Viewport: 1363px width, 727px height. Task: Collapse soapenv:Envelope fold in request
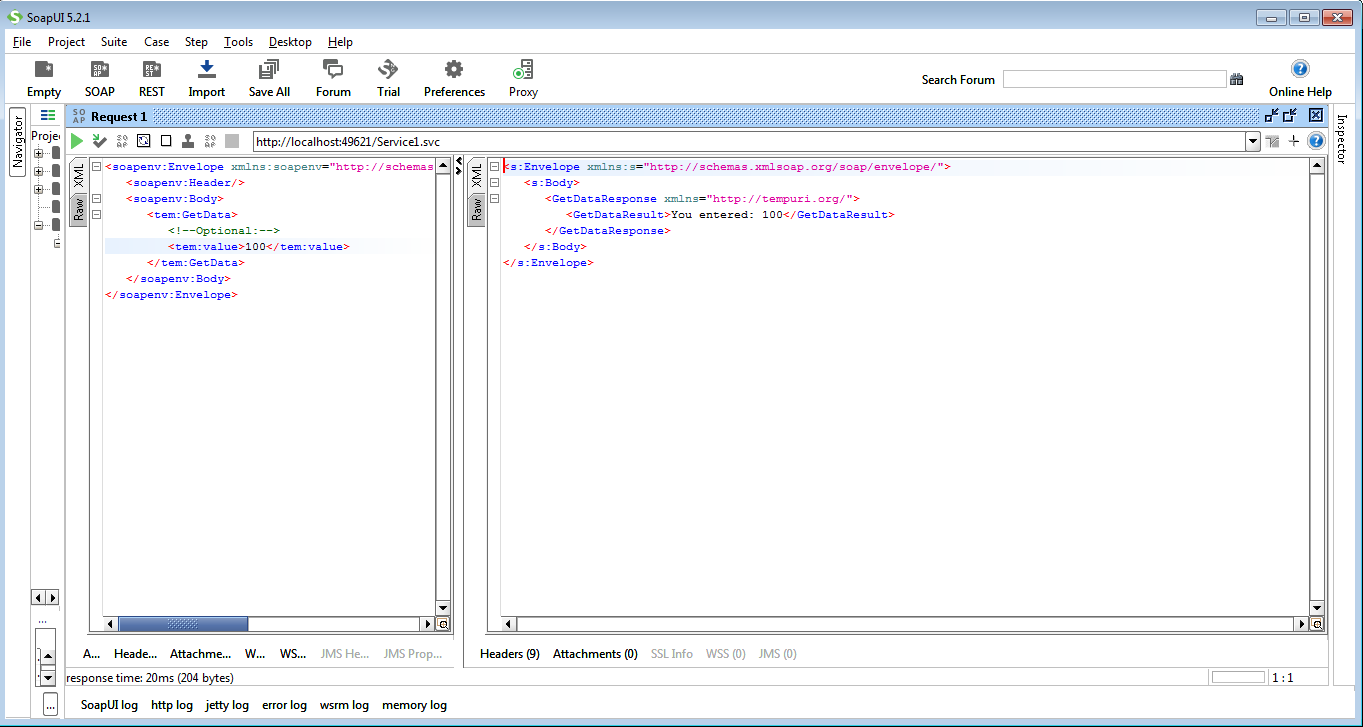click(96, 167)
